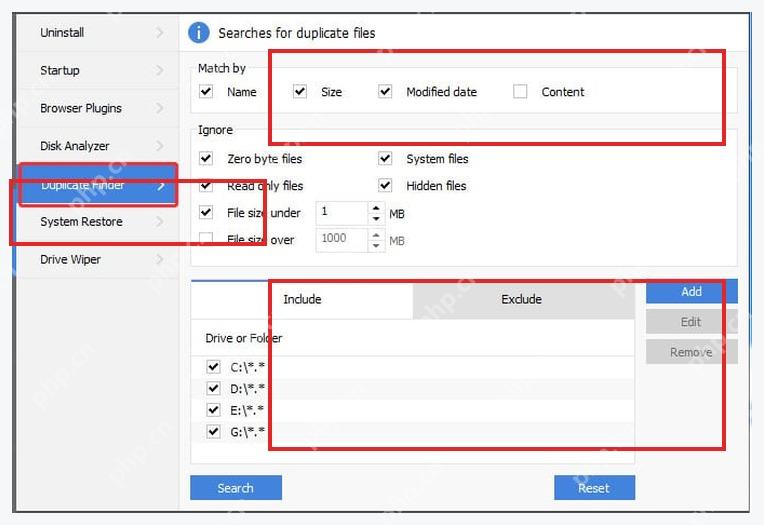Screen dimensions: 764x525
Task: Increase File size under value
Action: 376,208
